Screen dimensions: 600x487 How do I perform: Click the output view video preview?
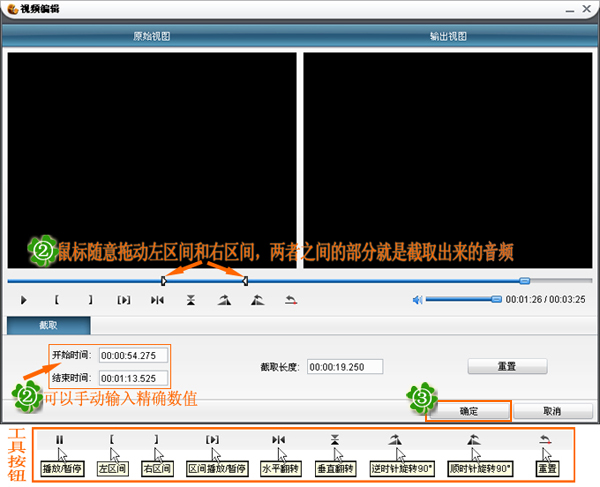[448, 160]
